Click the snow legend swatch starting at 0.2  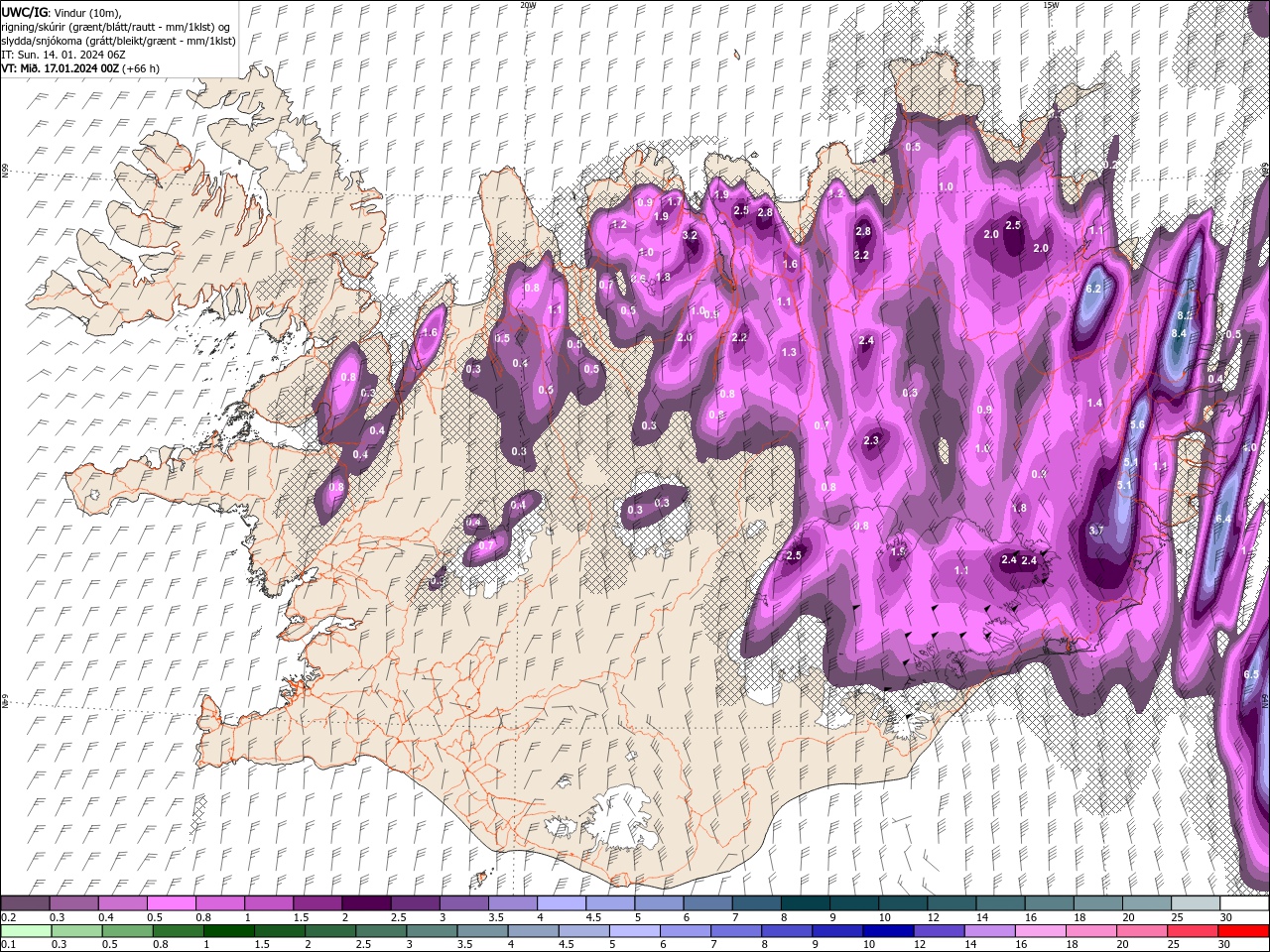(25, 903)
